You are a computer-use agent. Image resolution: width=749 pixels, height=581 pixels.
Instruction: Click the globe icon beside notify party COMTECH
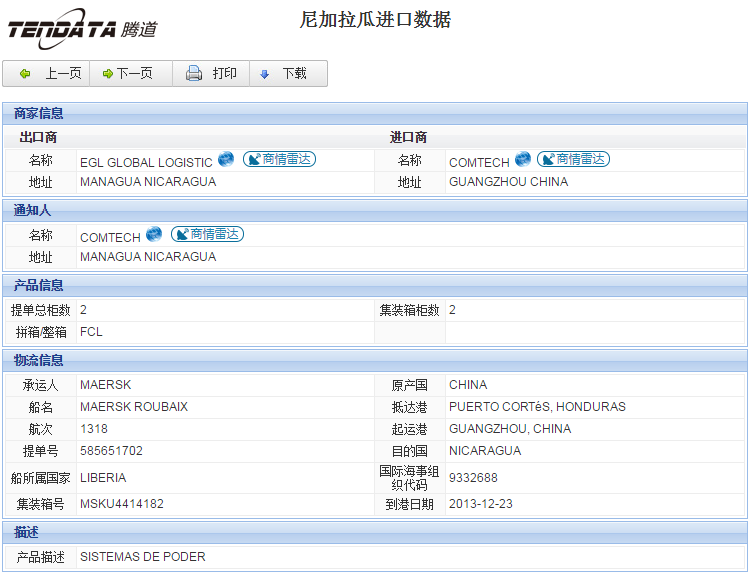[154, 234]
